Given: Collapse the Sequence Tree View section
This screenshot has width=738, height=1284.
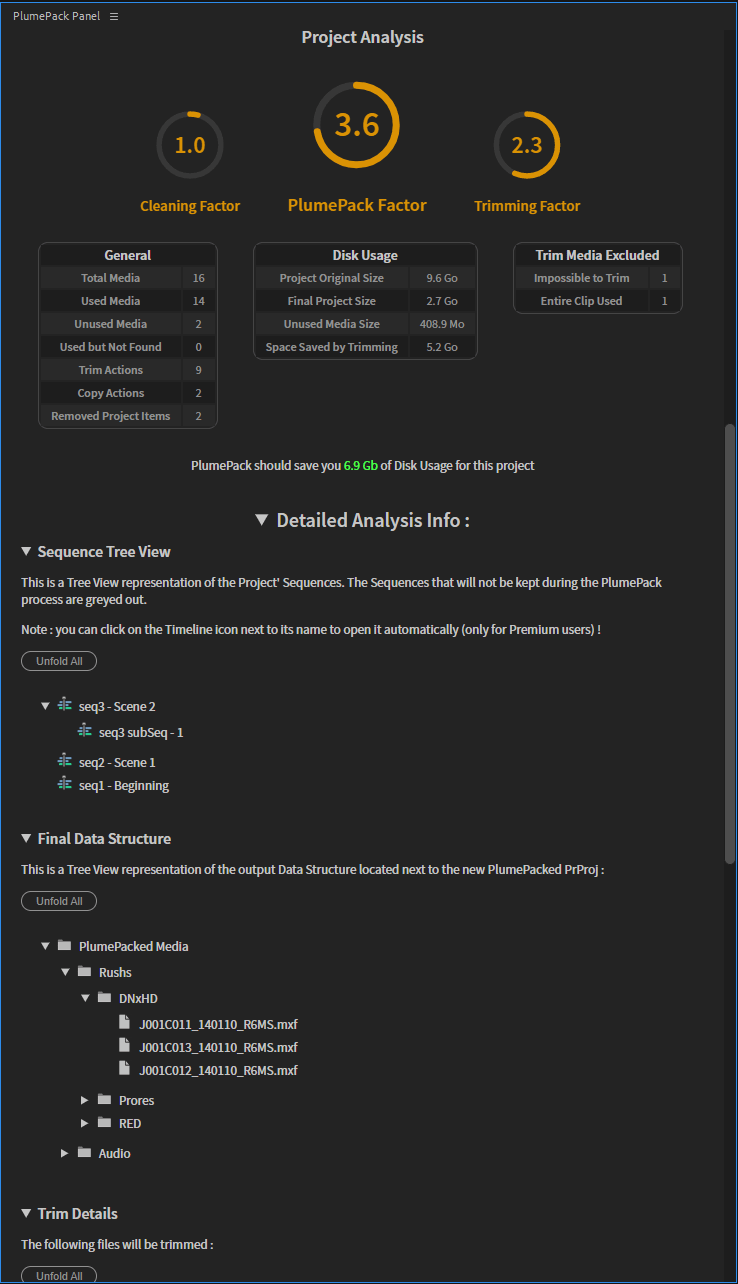Looking at the screenshot, I should tap(26, 552).
